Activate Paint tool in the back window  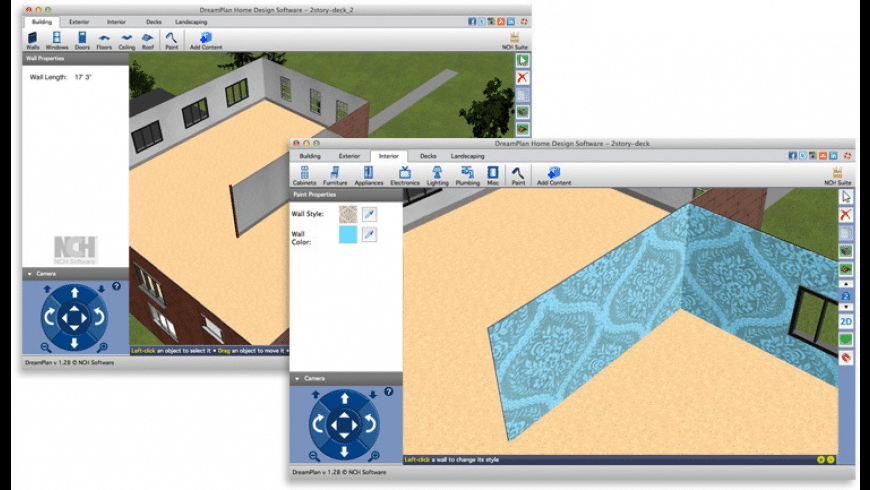[x=171, y=41]
